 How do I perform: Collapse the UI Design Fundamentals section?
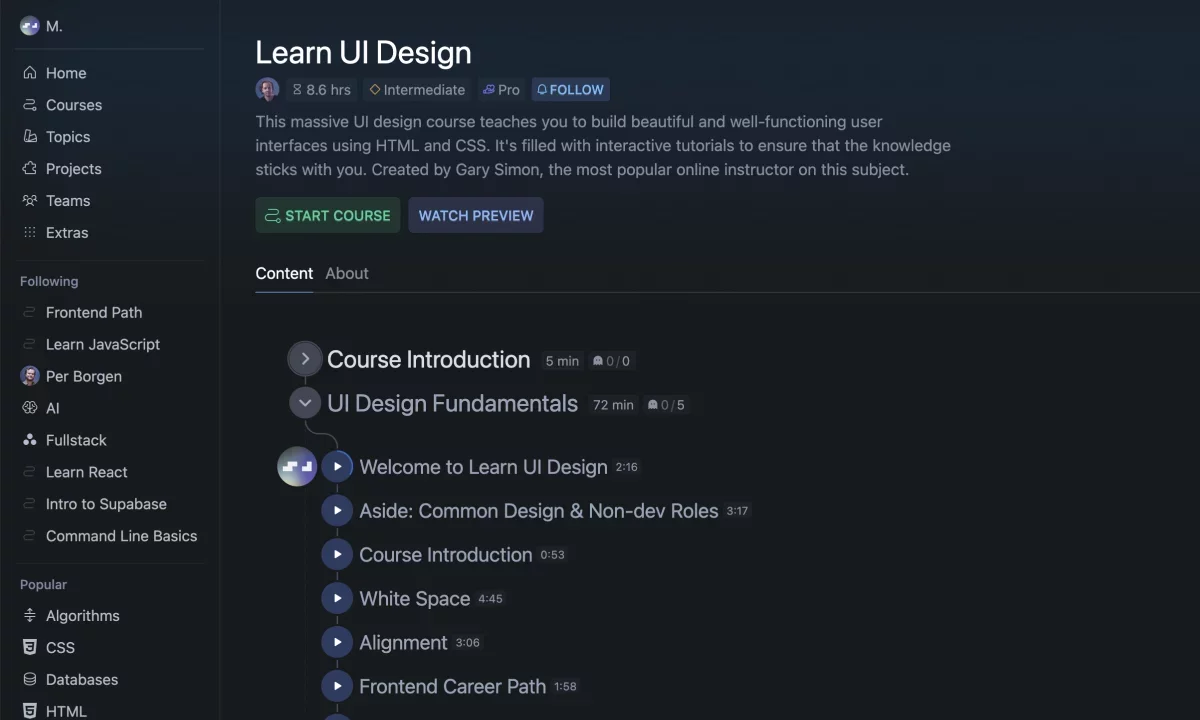tap(305, 404)
